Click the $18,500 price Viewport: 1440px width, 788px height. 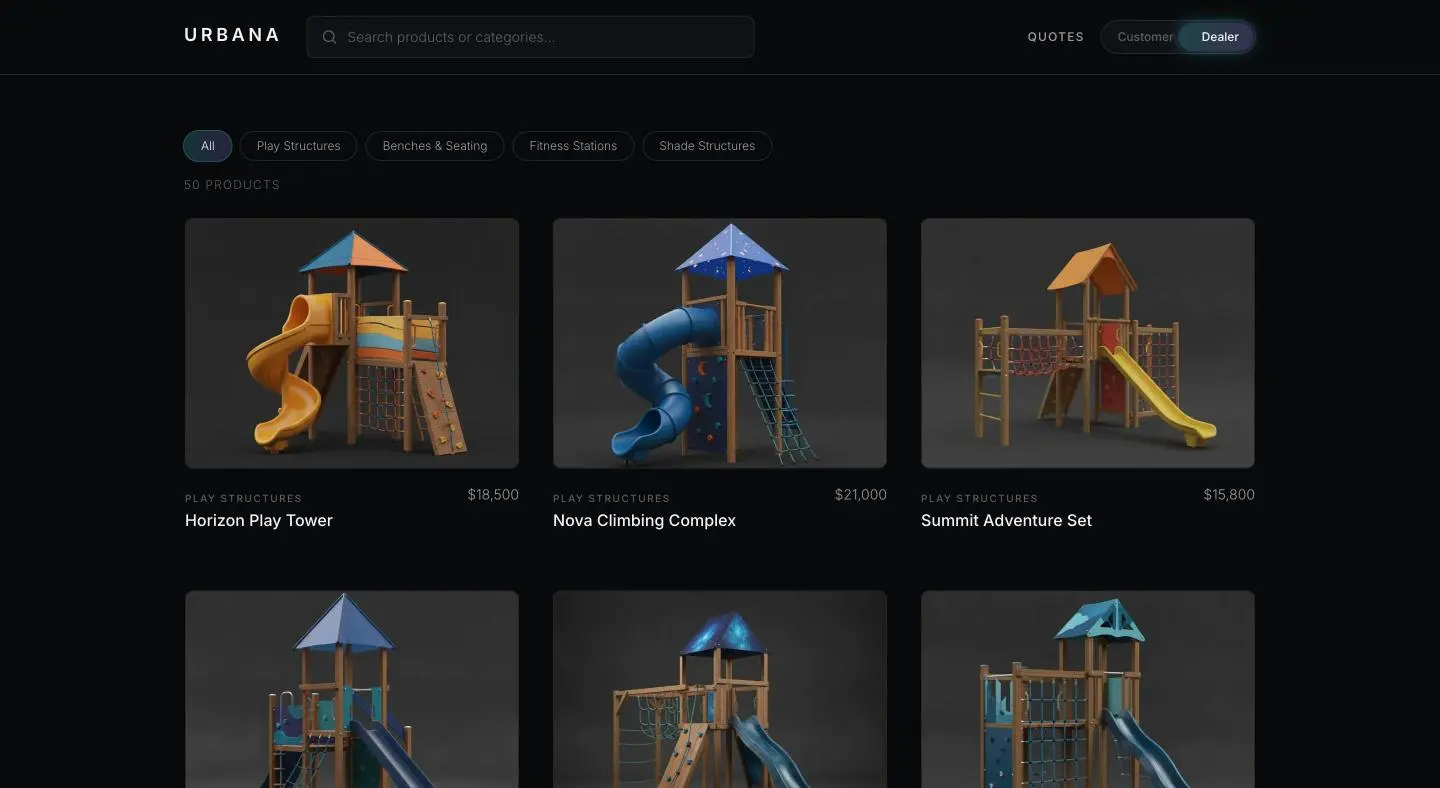click(493, 494)
